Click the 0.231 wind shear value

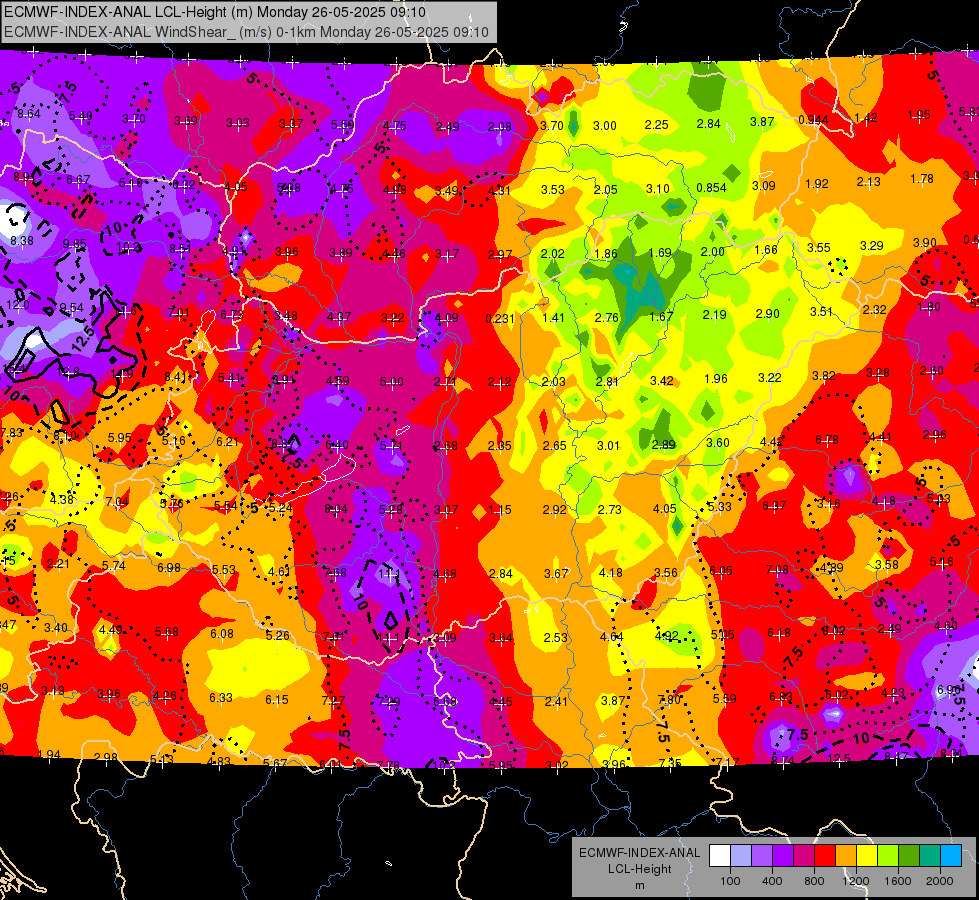pyautogui.click(x=500, y=319)
